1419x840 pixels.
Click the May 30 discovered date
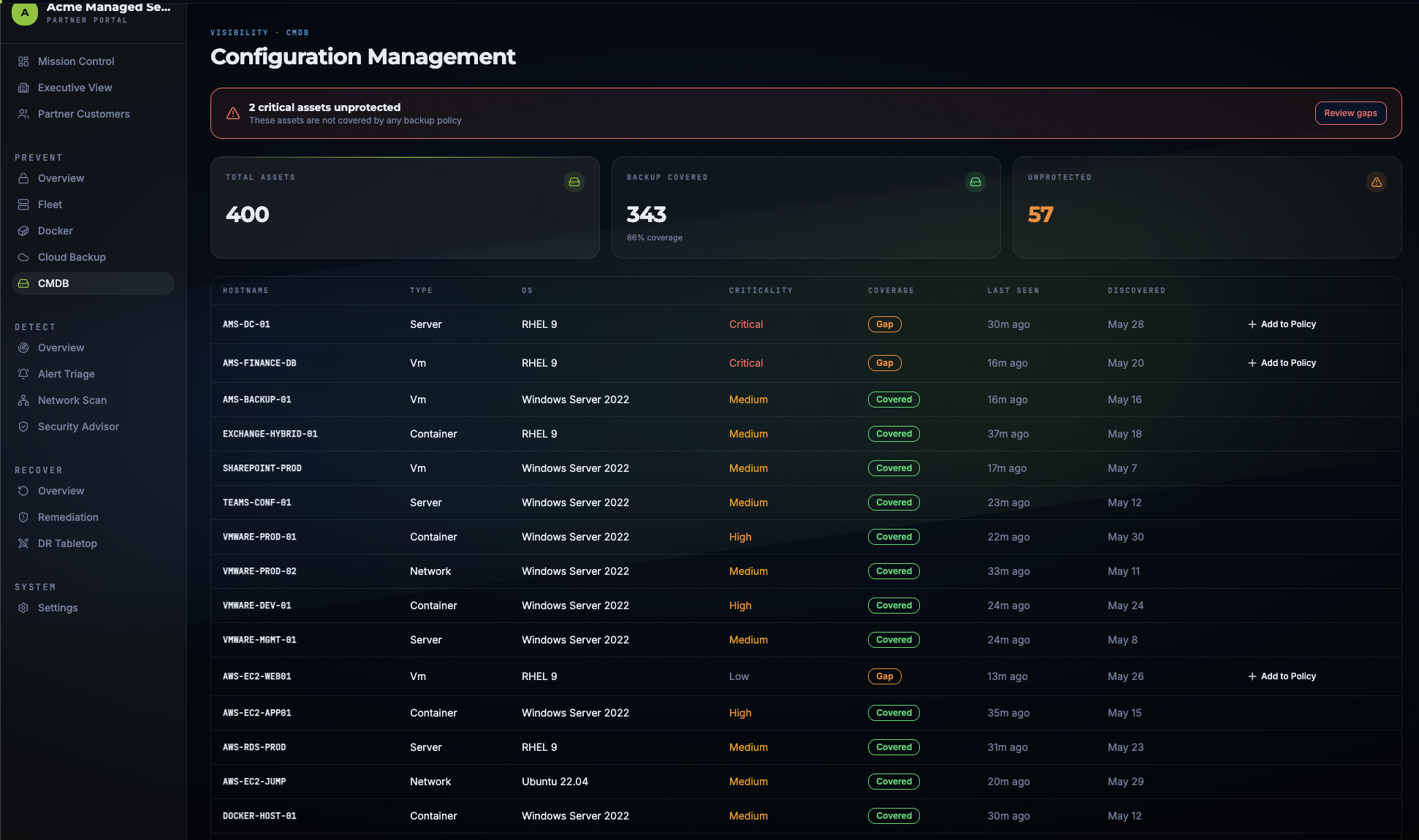(1125, 537)
